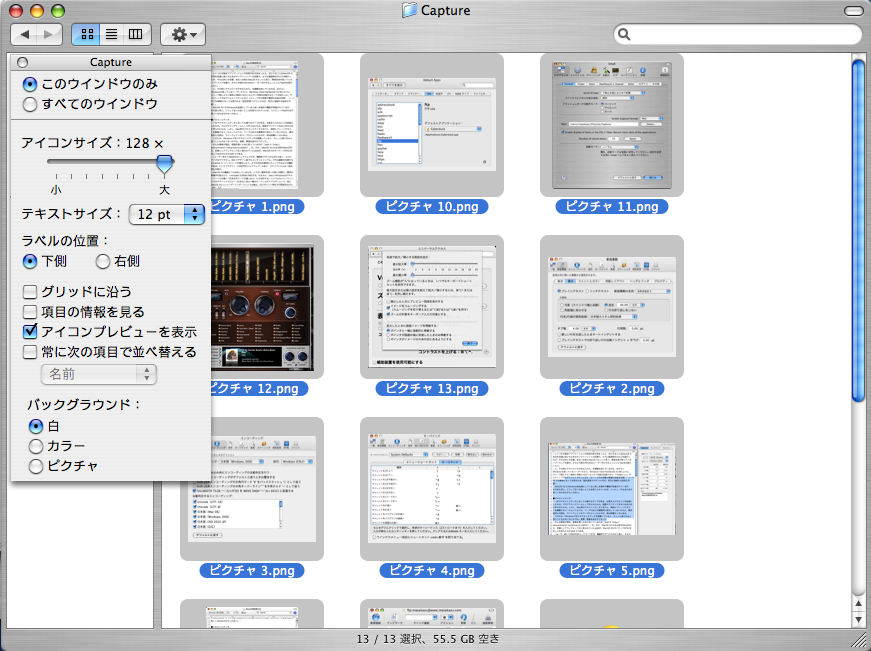Switch to list view mode
871x651 pixels.
coord(112,34)
